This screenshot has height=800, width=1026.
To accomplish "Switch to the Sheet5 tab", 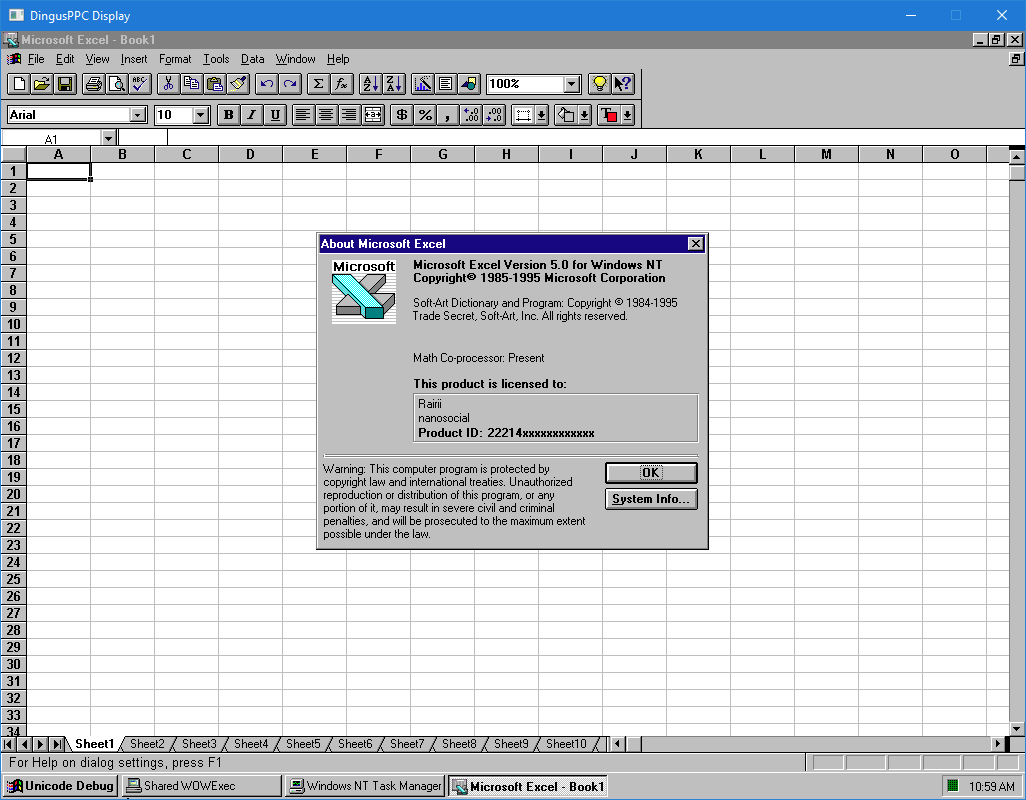I will (303, 744).
